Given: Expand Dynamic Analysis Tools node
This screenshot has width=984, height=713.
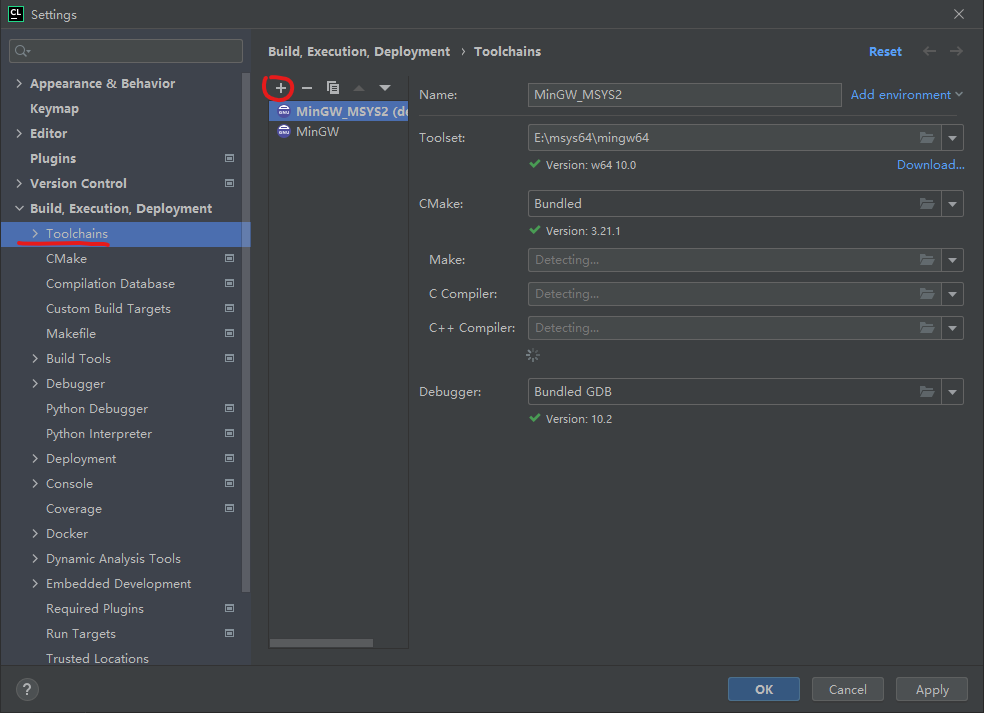Looking at the screenshot, I should [35, 559].
